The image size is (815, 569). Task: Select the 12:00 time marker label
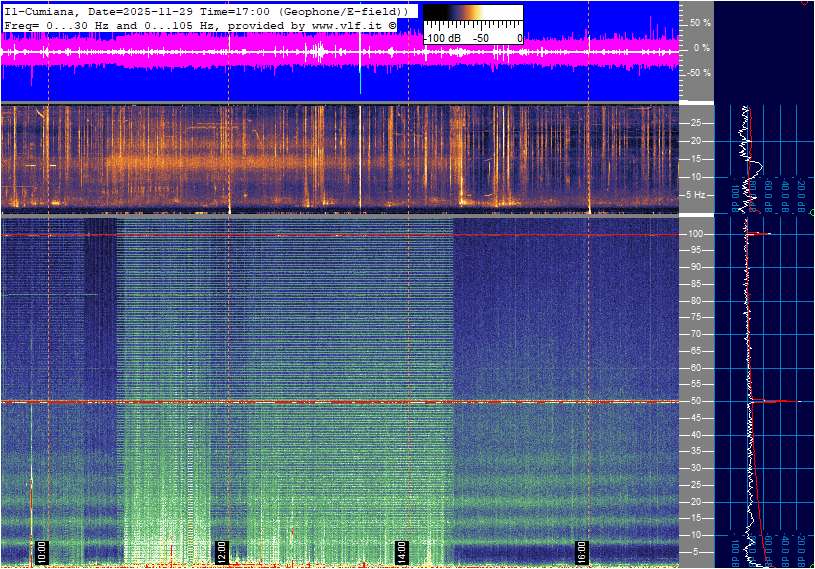coord(222,551)
